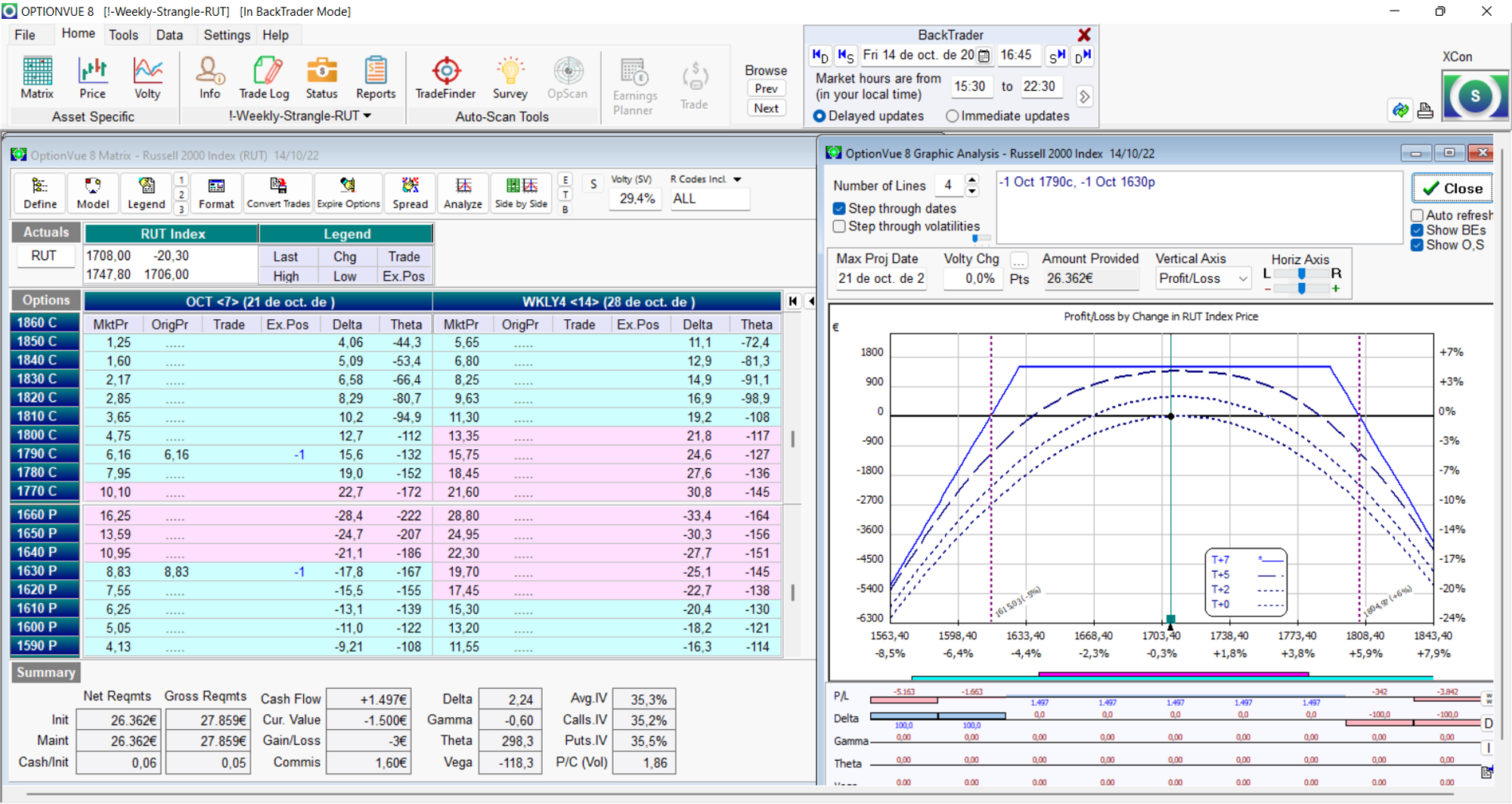Open the File menu
1512x804 pixels.
(25, 35)
